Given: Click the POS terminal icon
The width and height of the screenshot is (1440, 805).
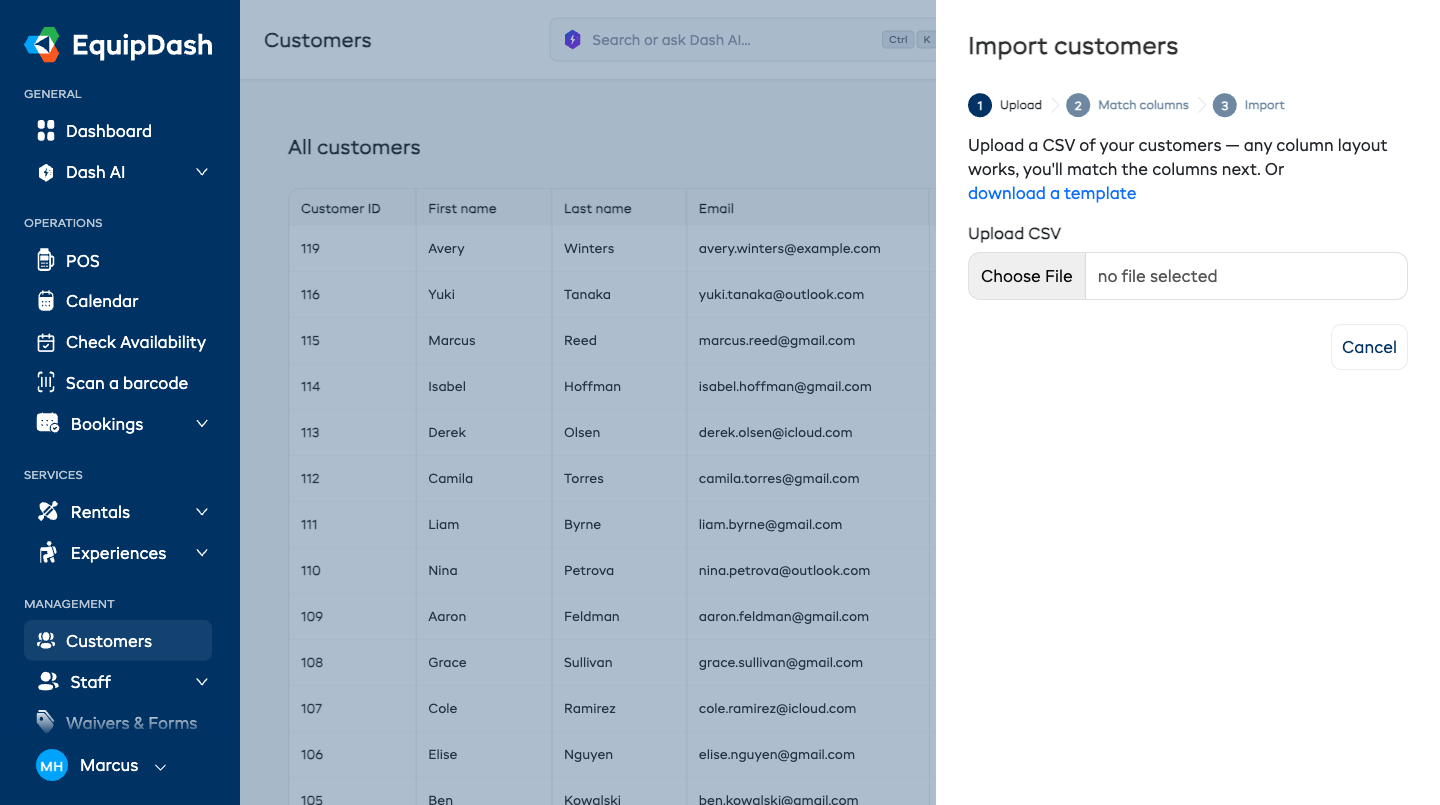Looking at the screenshot, I should tap(45, 260).
